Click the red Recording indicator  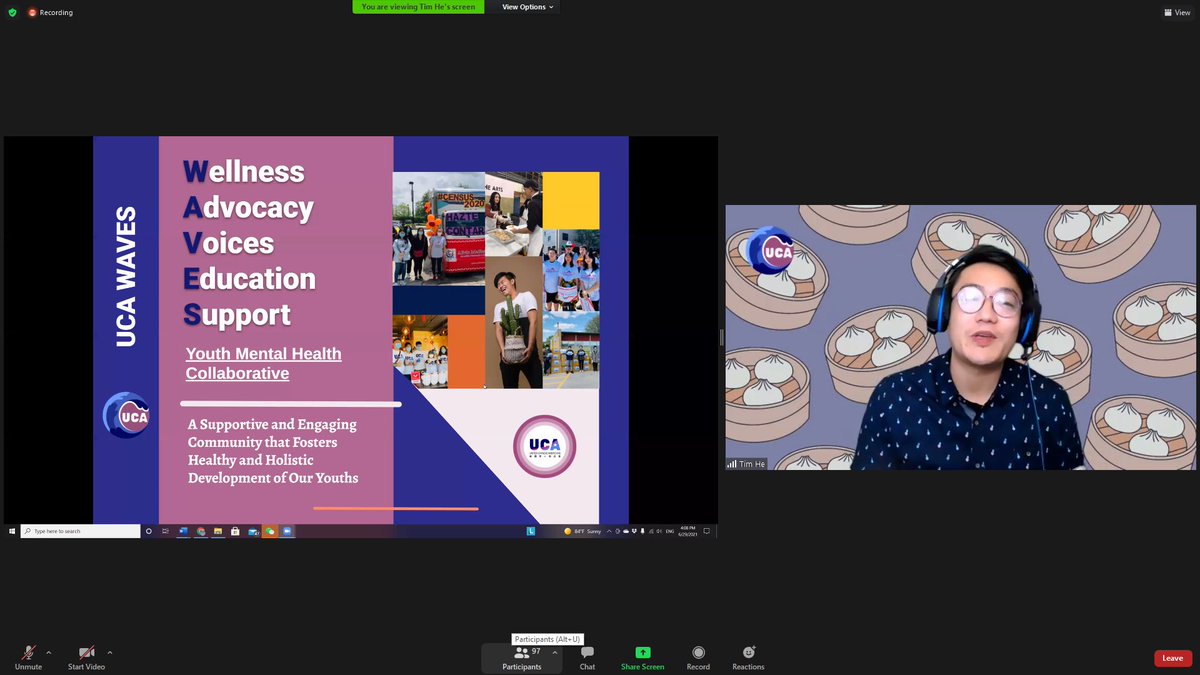[x=50, y=12]
